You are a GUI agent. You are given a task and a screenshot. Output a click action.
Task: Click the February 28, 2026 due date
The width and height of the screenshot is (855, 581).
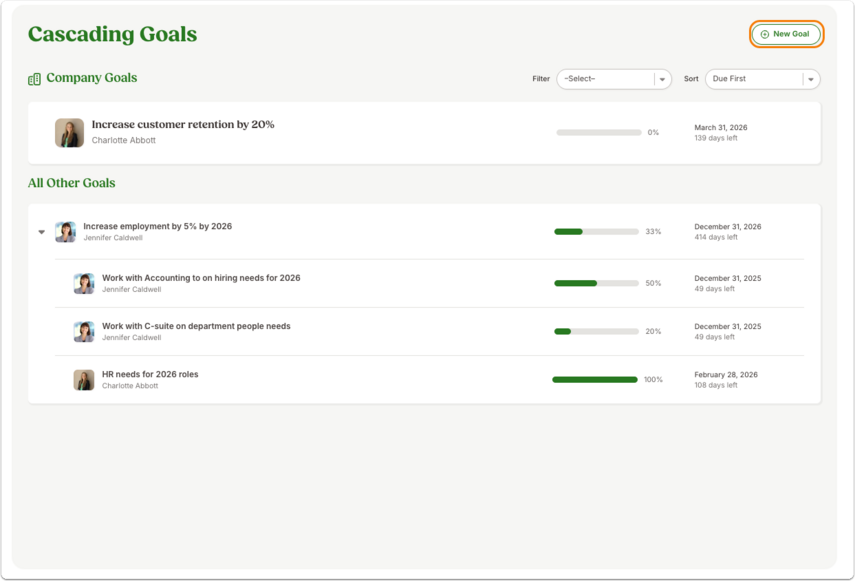726,375
